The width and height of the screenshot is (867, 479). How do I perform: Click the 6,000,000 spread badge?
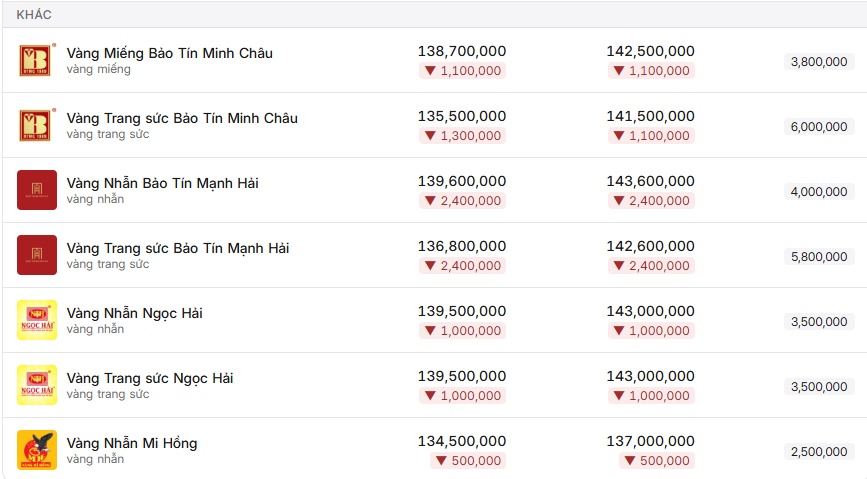click(819, 127)
